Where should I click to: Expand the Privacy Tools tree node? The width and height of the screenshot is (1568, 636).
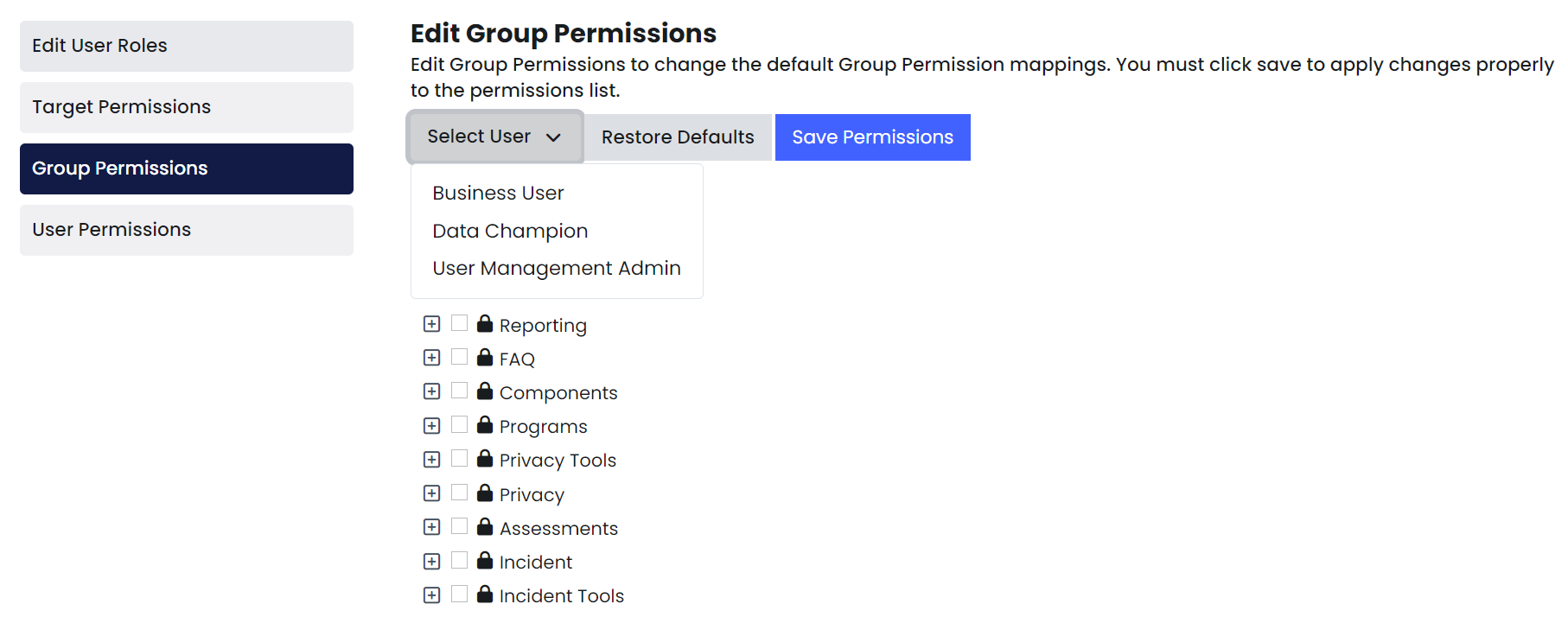click(x=432, y=460)
